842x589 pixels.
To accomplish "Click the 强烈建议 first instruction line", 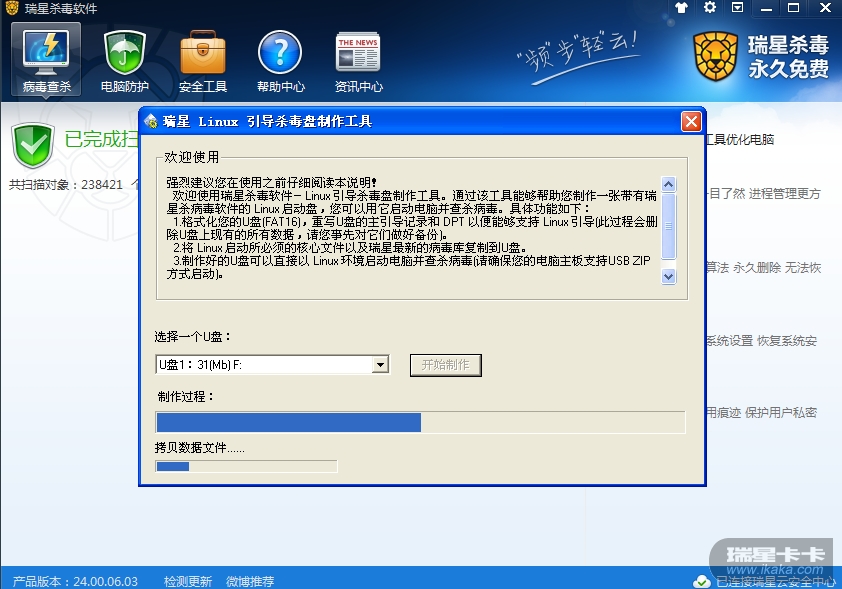I will (271, 182).
